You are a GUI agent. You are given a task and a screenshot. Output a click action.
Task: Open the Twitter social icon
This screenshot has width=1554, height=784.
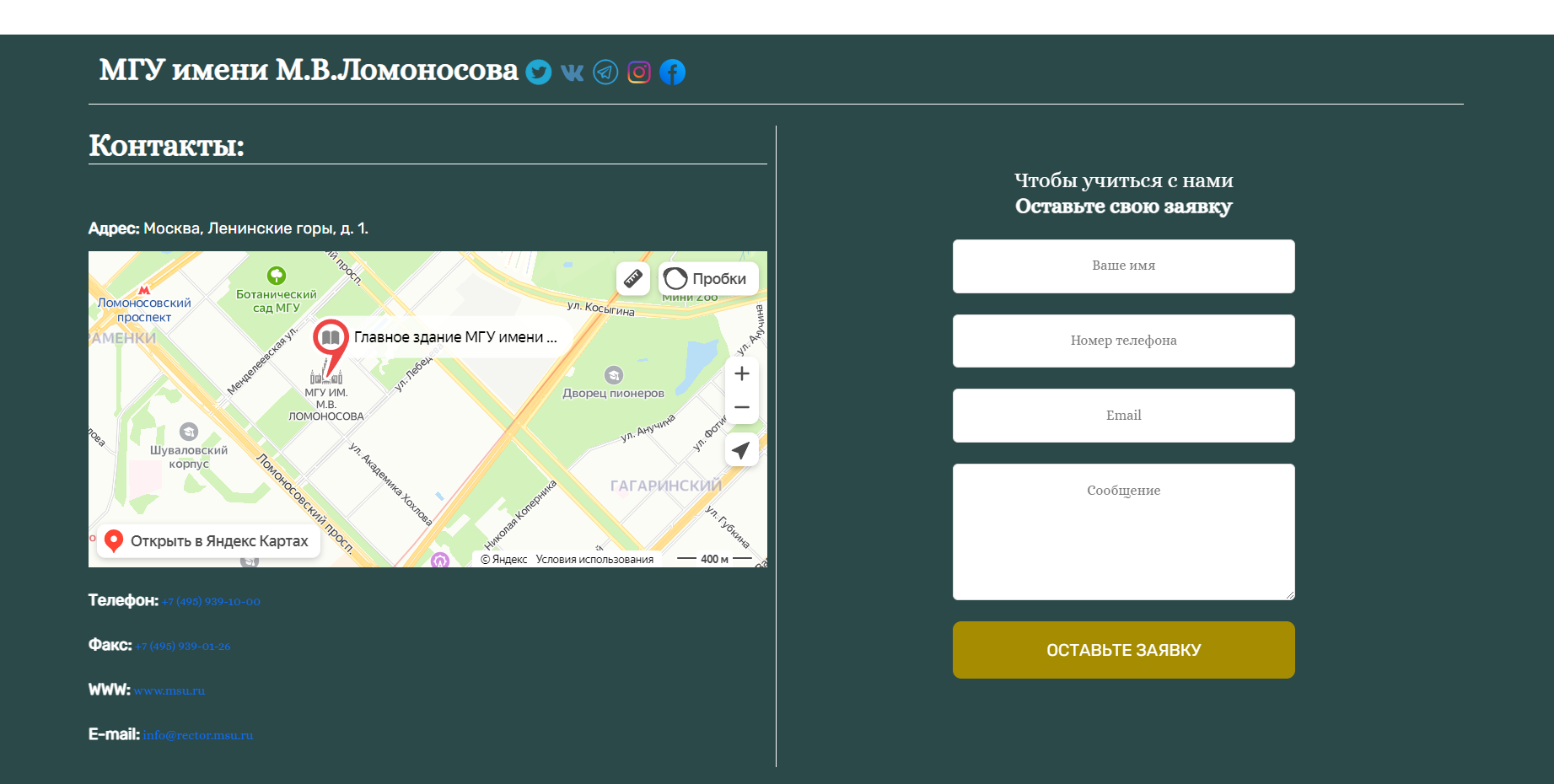(x=539, y=72)
